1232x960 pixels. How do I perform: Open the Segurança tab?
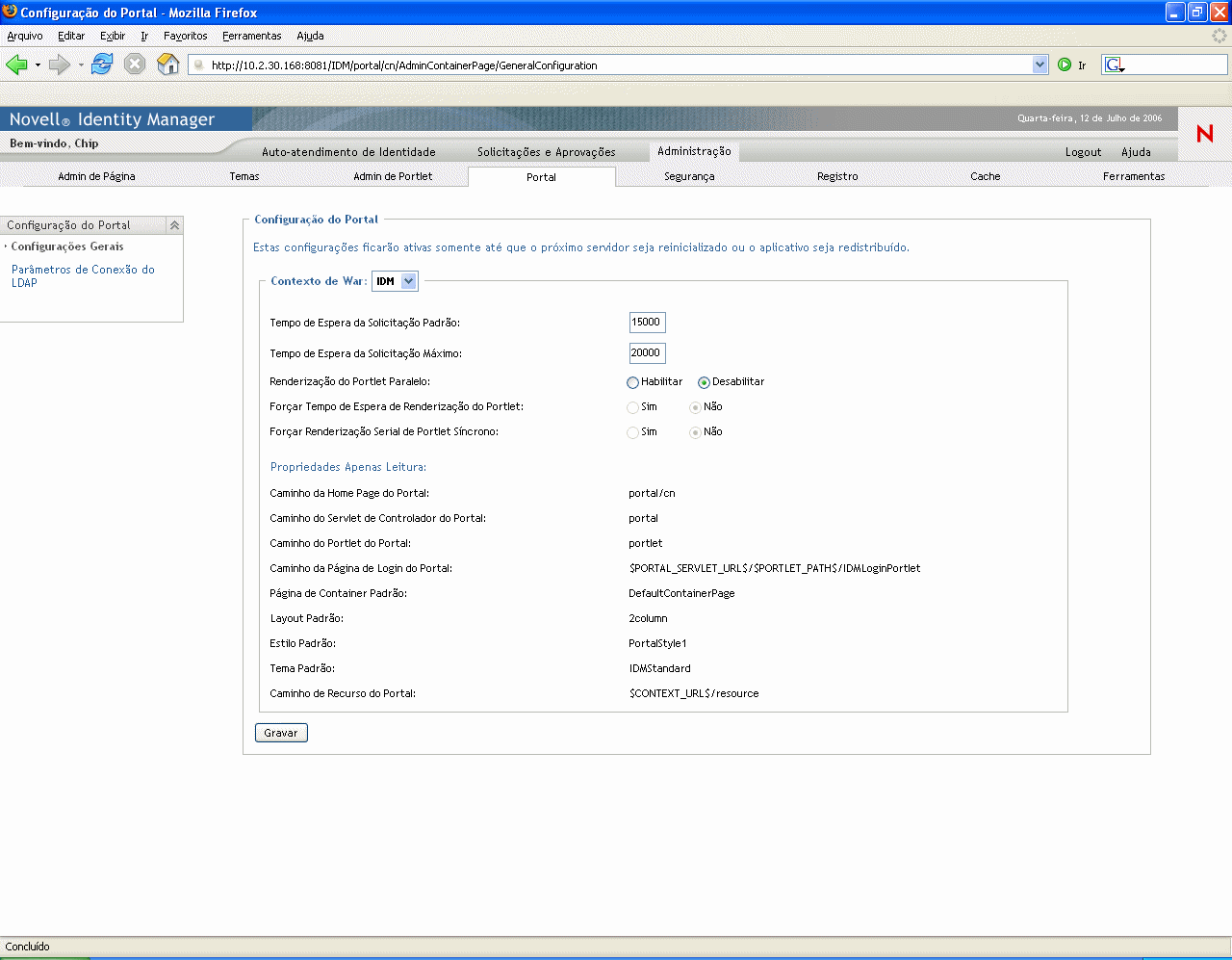[x=689, y=176]
